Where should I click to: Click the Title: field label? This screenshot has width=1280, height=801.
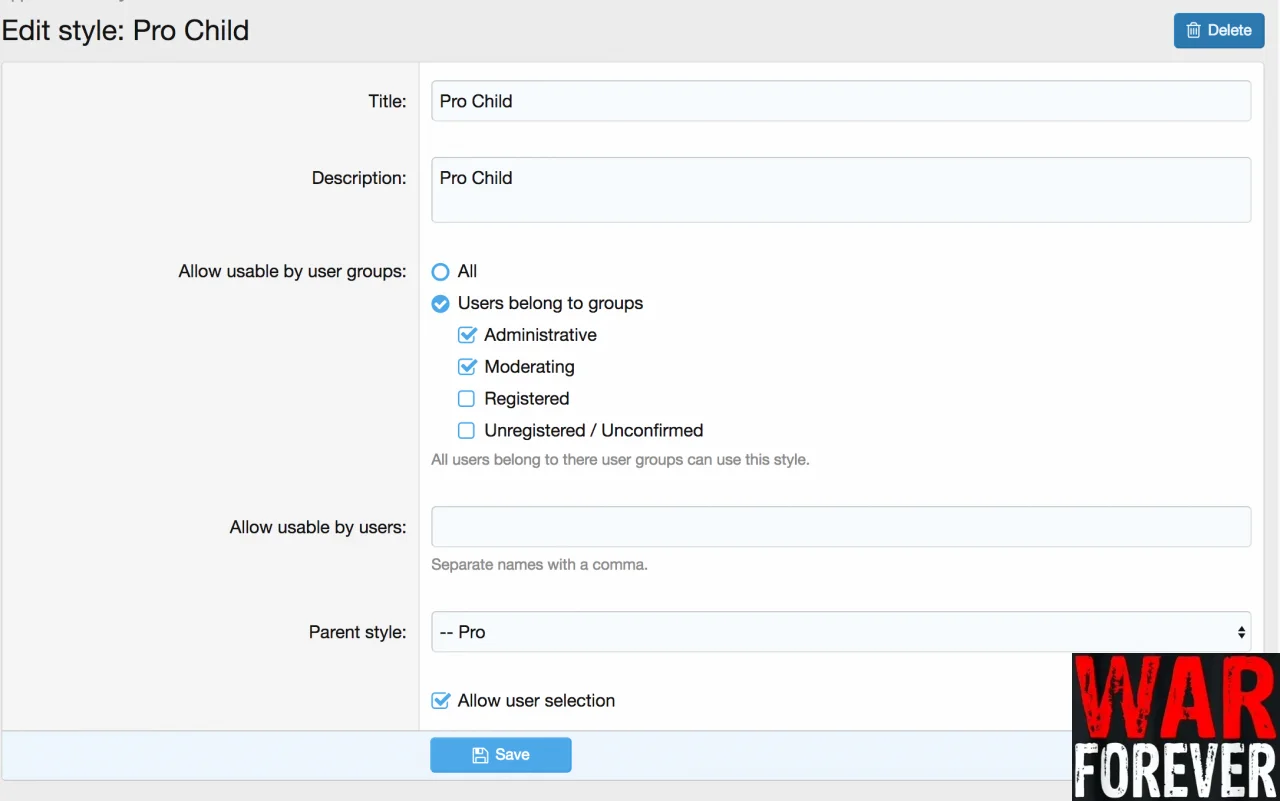pos(387,101)
